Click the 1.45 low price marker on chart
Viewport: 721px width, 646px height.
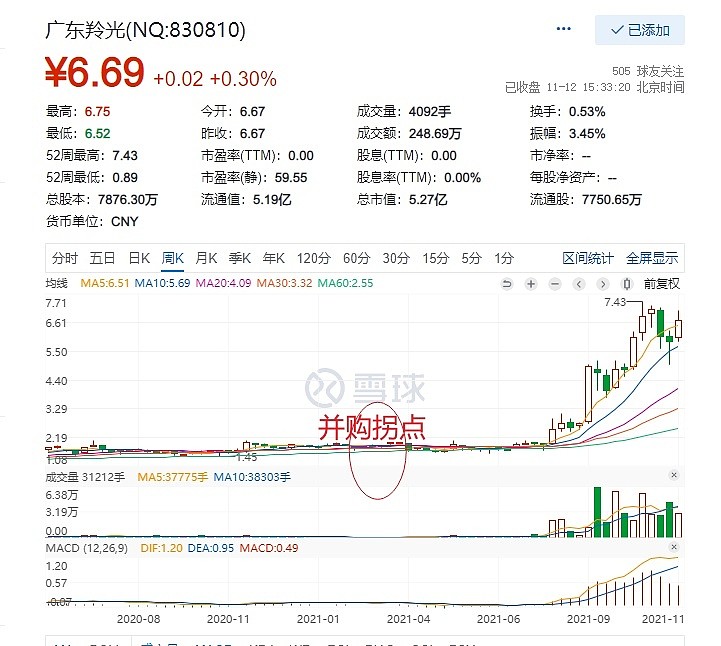tap(247, 457)
